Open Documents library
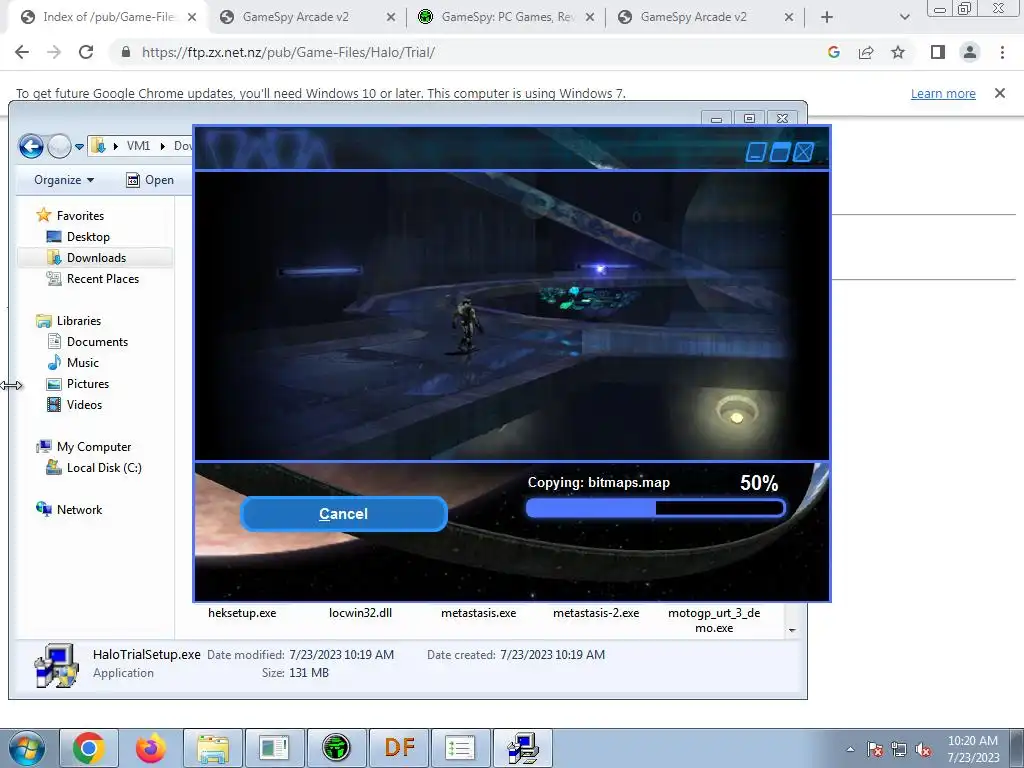 click(x=97, y=342)
